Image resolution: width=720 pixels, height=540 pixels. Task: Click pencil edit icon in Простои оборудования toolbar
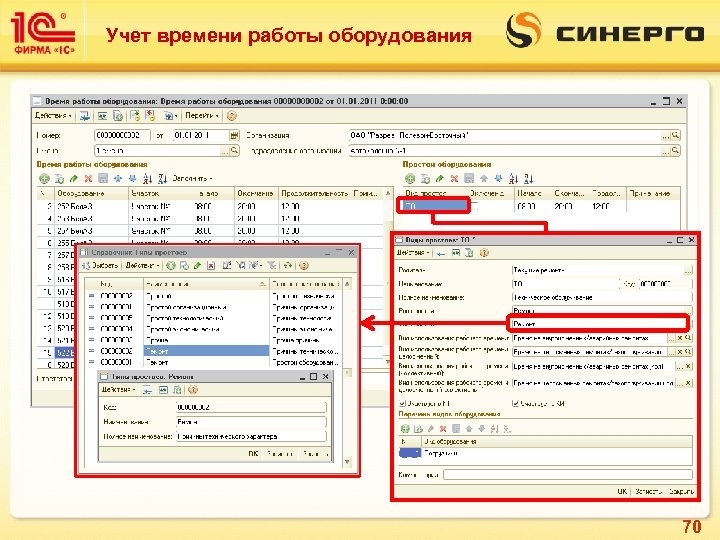439,179
